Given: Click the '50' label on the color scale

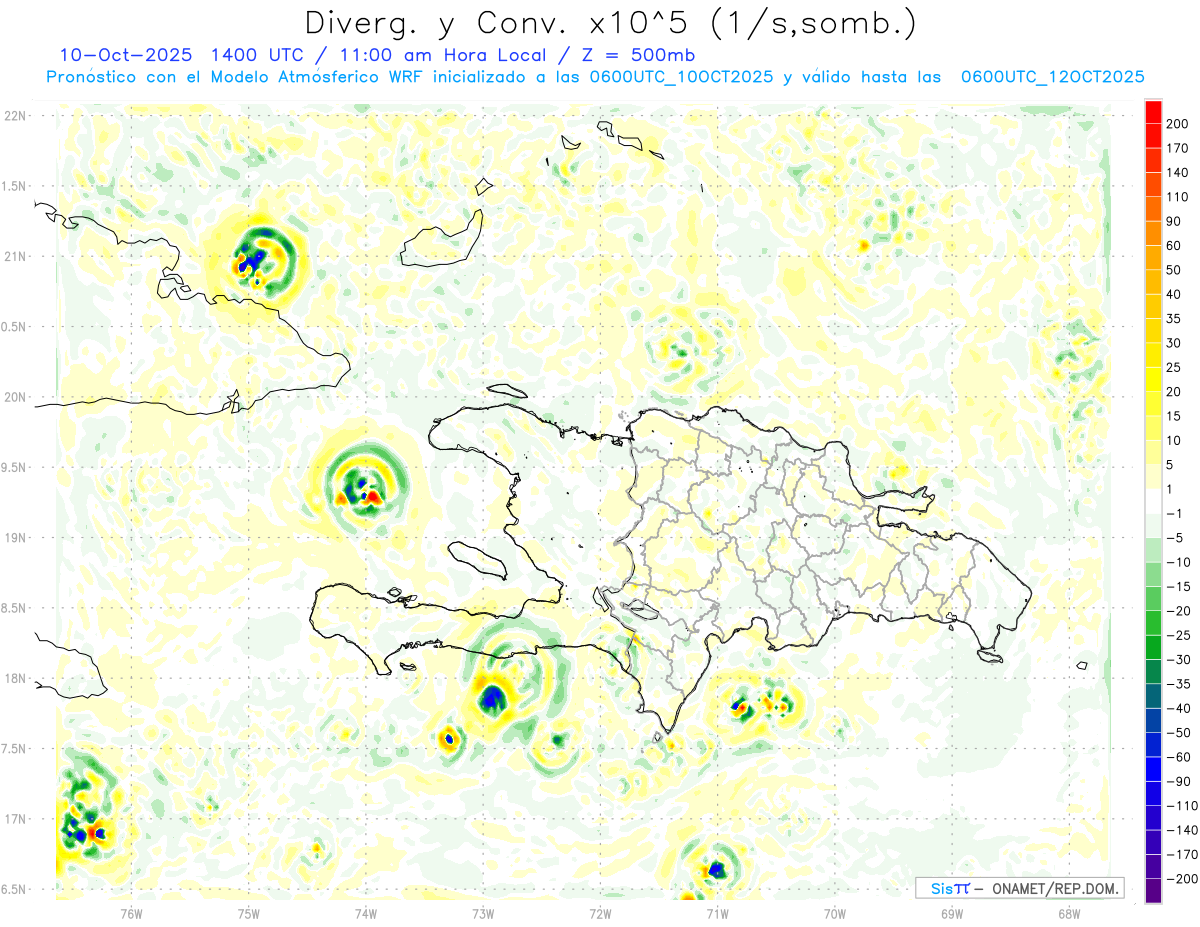Looking at the screenshot, I should (1176, 270).
